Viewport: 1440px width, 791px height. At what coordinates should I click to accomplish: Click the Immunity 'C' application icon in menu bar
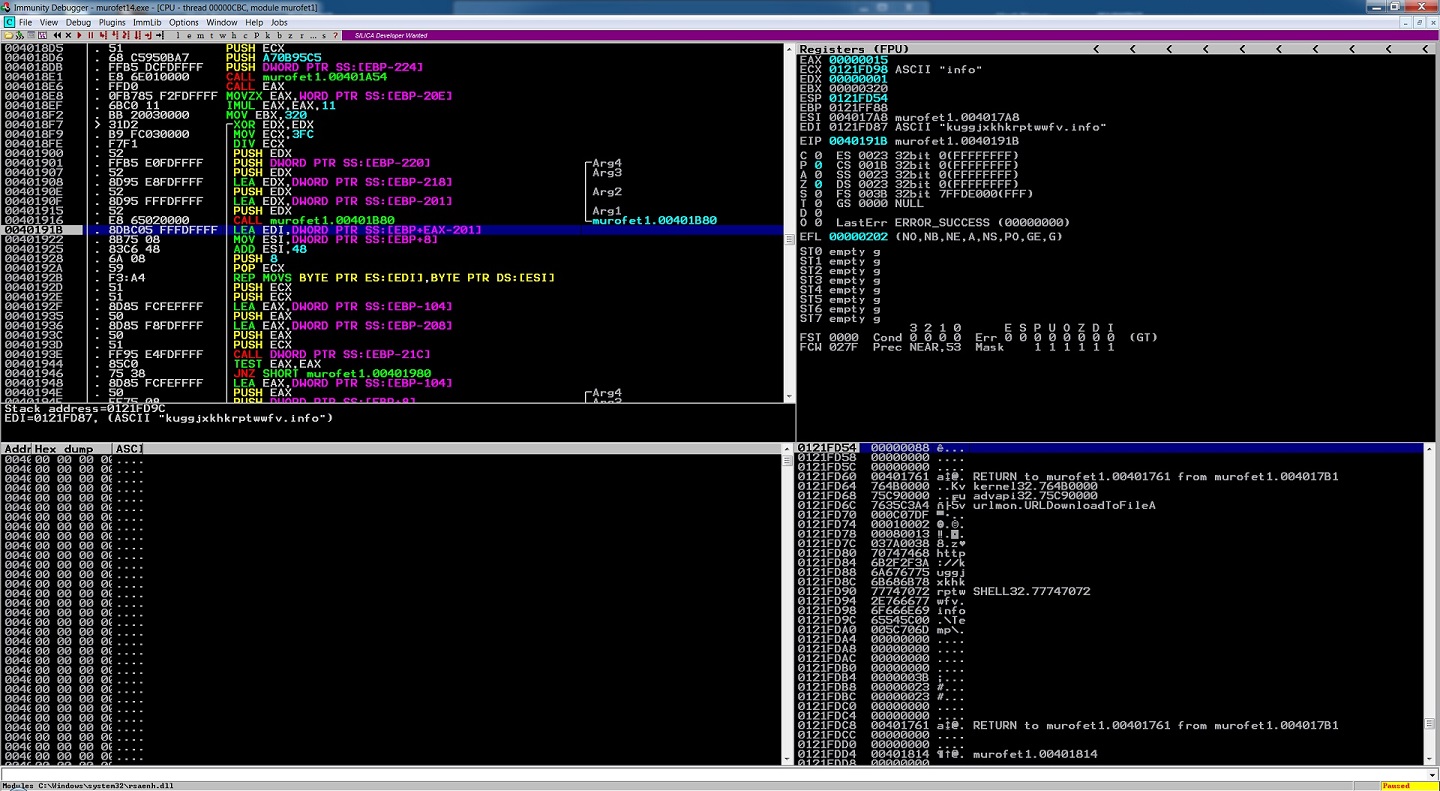9,22
